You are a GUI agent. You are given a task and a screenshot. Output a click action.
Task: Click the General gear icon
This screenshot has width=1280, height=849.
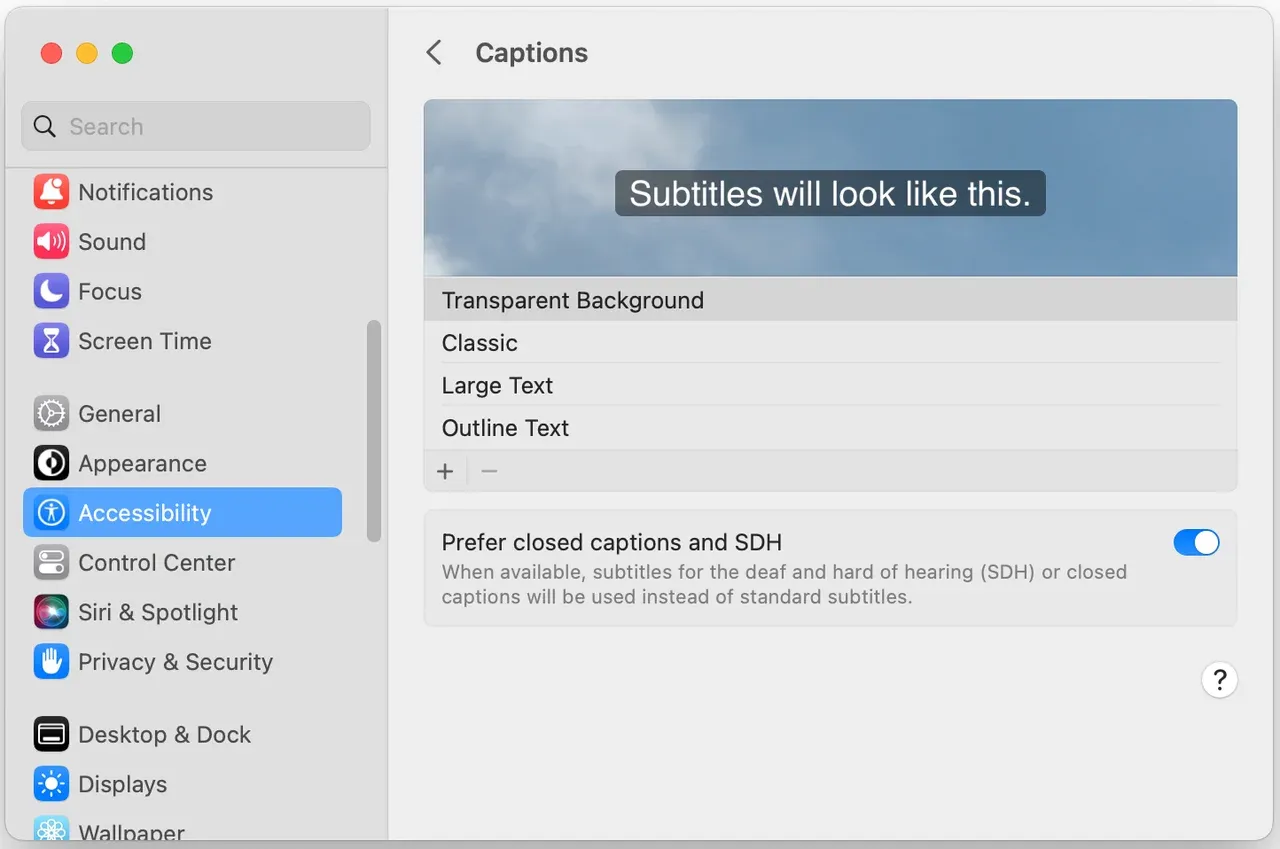pyautogui.click(x=51, y=414)
